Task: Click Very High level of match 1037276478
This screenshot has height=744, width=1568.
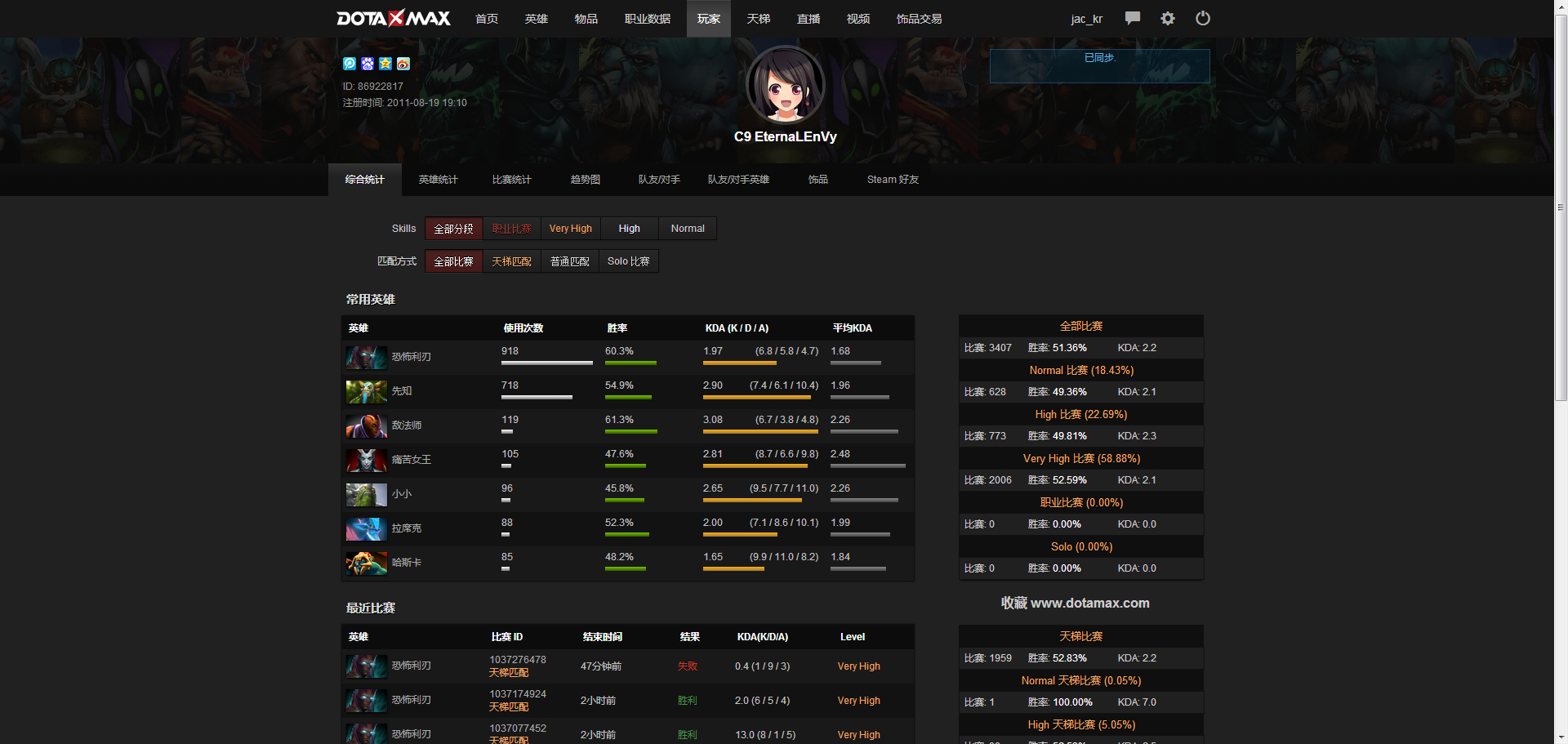Action: point(859,666)
